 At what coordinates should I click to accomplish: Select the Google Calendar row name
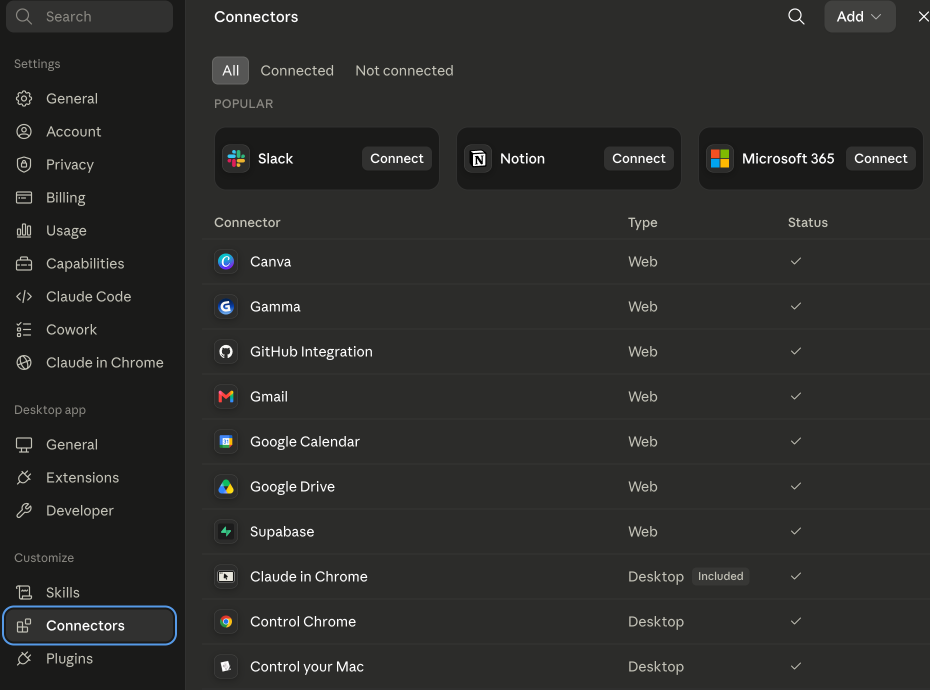coord(305,441)
